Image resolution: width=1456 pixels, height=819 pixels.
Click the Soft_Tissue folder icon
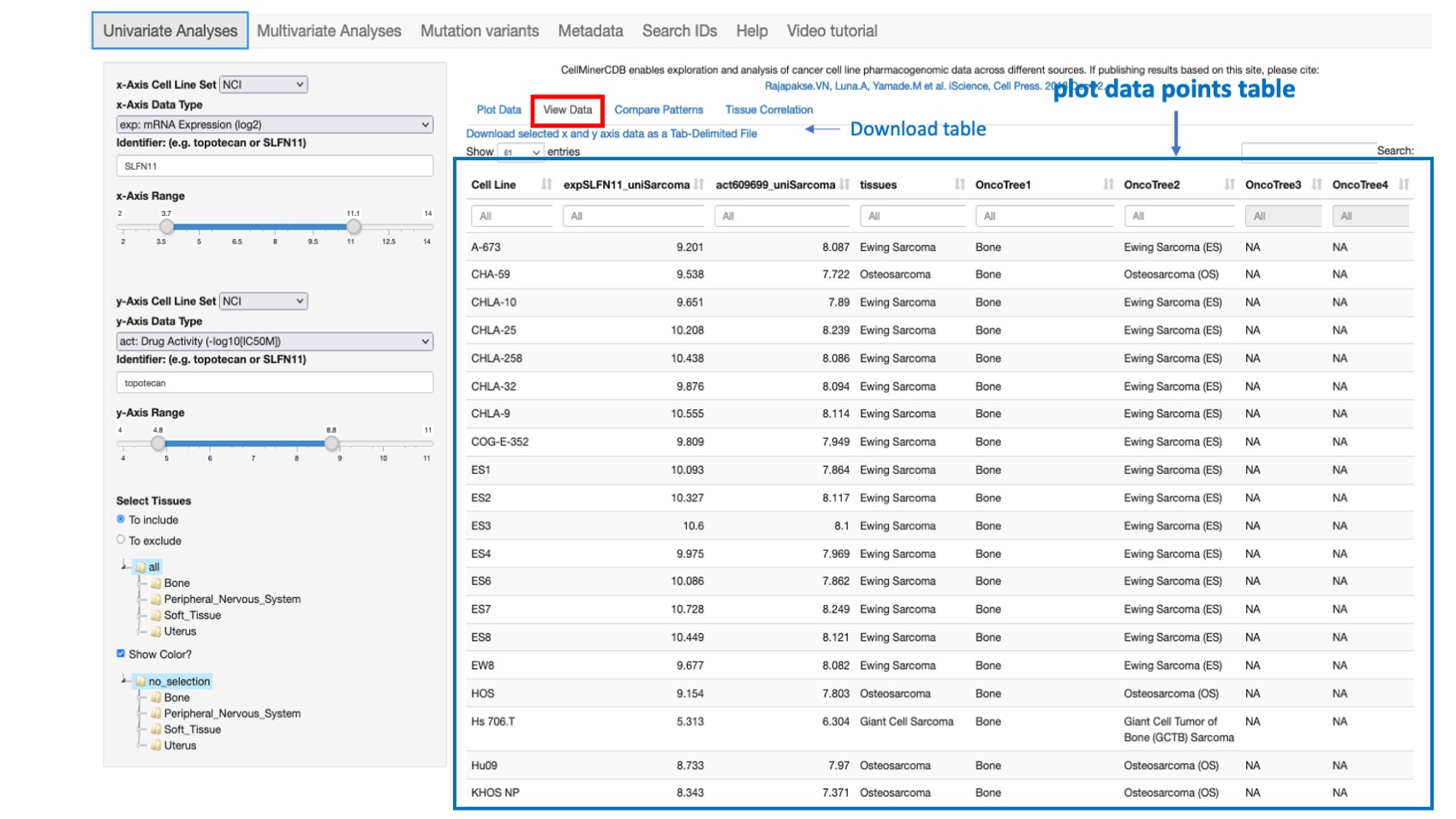point(157,615)
